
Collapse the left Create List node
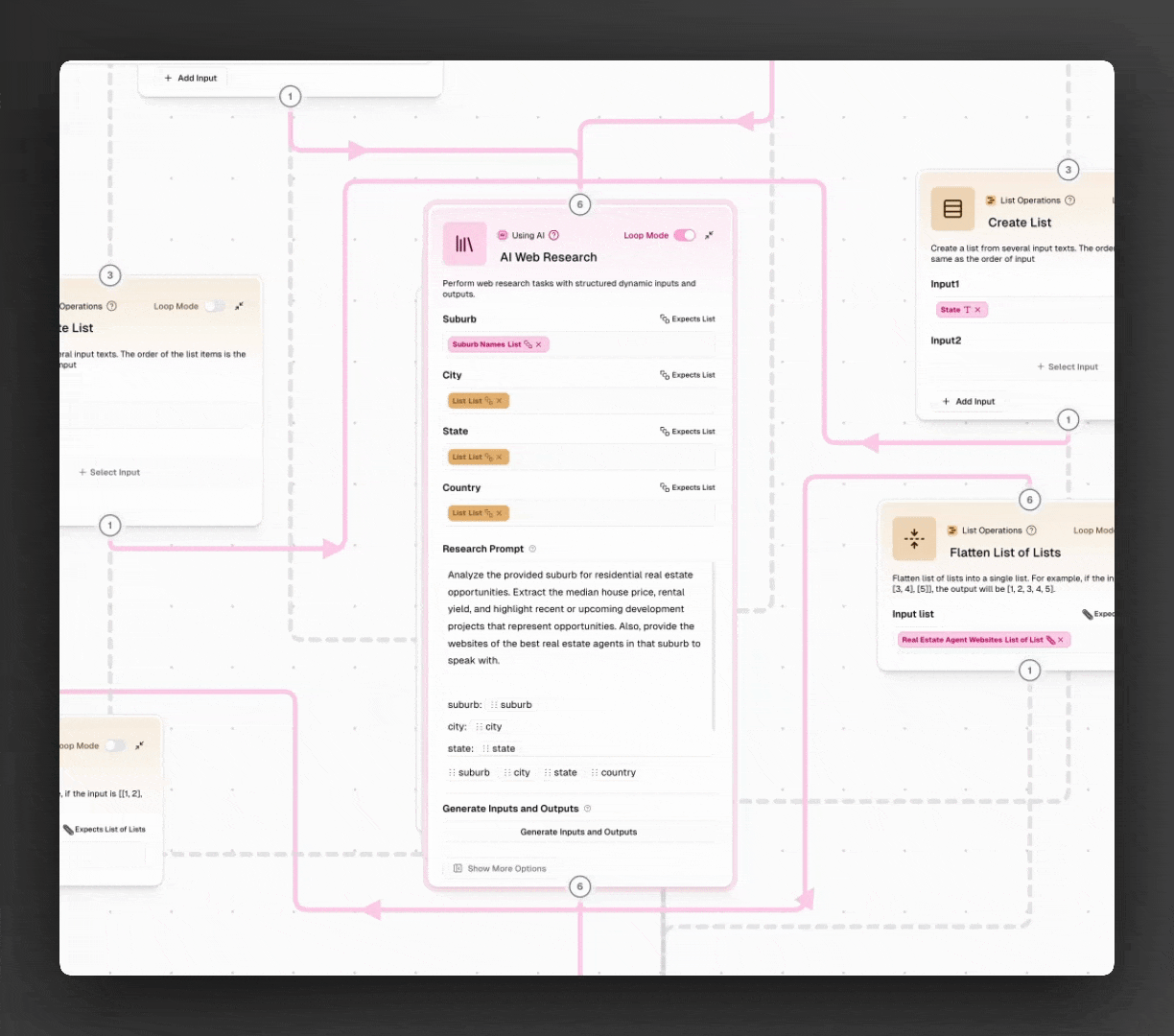click(x=238, y=306)
